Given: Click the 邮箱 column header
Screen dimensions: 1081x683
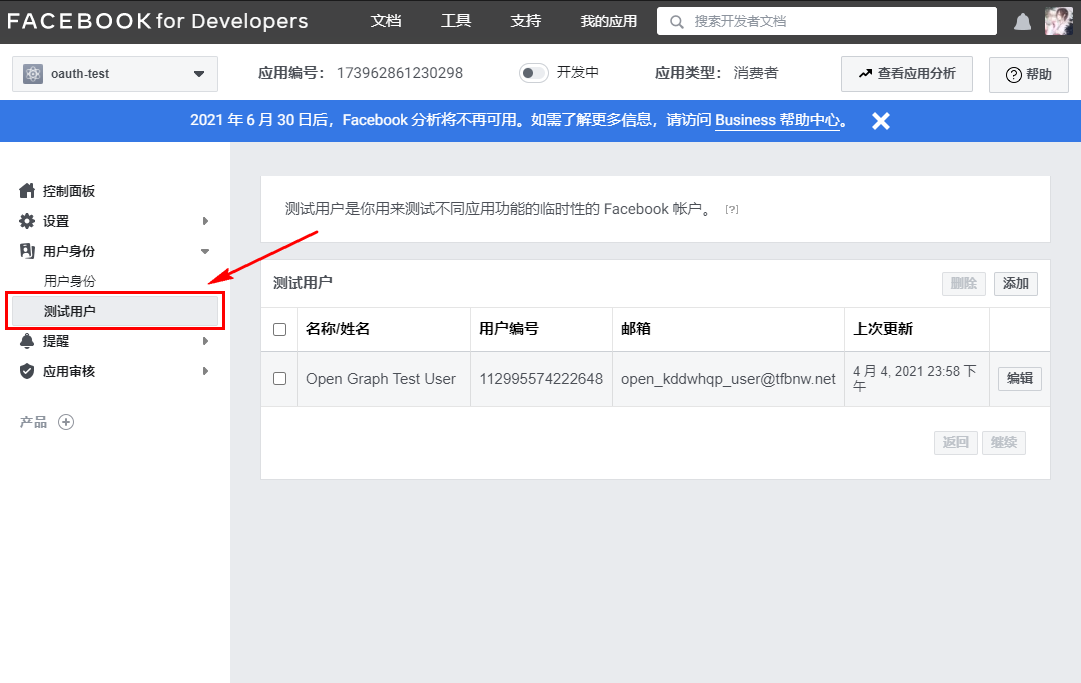Looking at the screenshot, I should (x=636, y=329).
